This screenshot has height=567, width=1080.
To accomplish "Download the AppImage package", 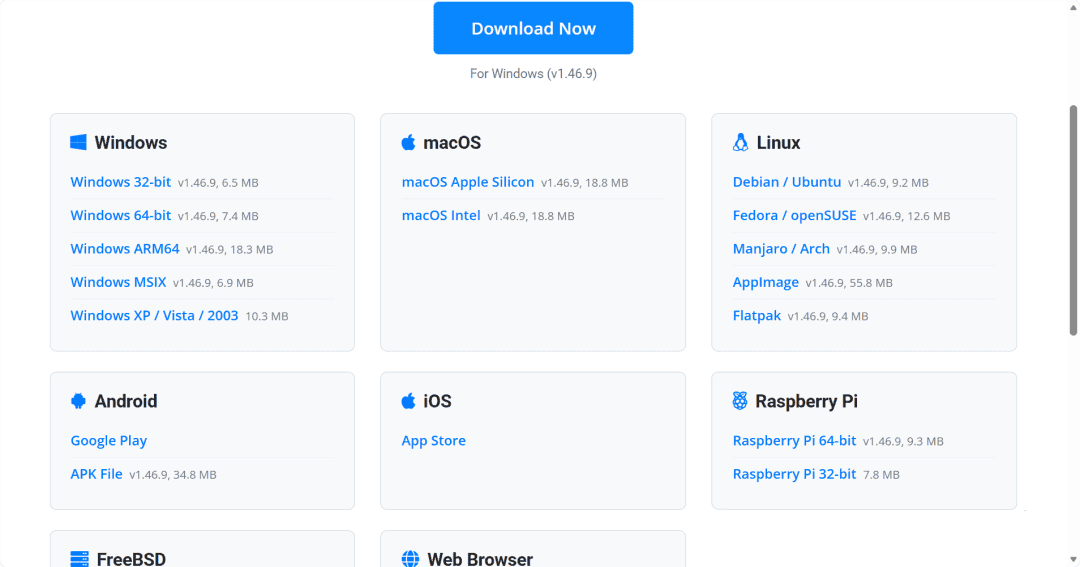I will coord(765,282).
